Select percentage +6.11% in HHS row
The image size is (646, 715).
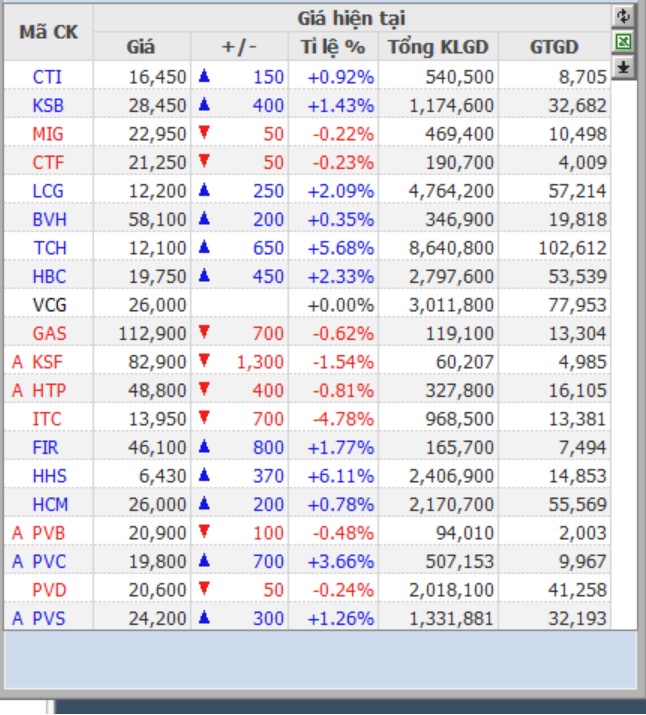point(341,476)
